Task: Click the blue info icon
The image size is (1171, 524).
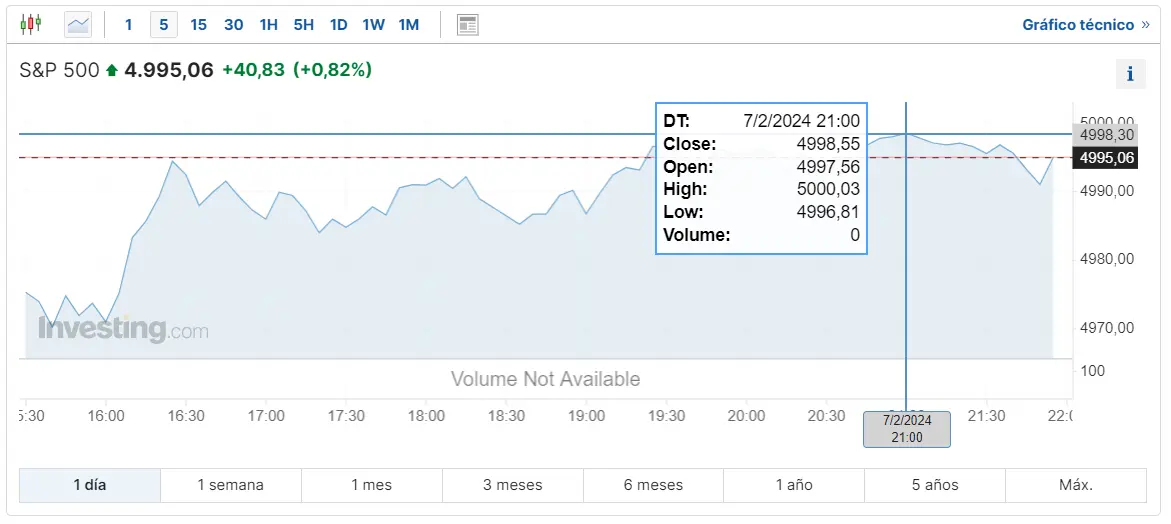Action: (1131, 74)
